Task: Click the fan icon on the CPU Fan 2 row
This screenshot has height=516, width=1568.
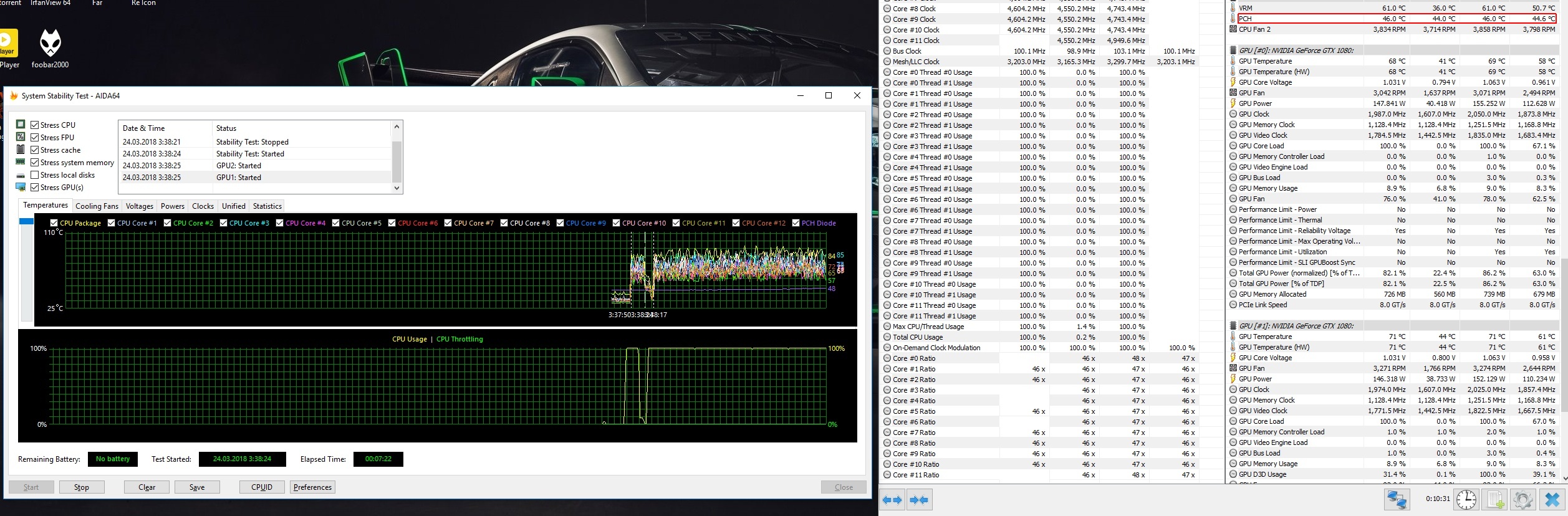Action: pos(1233,29)
